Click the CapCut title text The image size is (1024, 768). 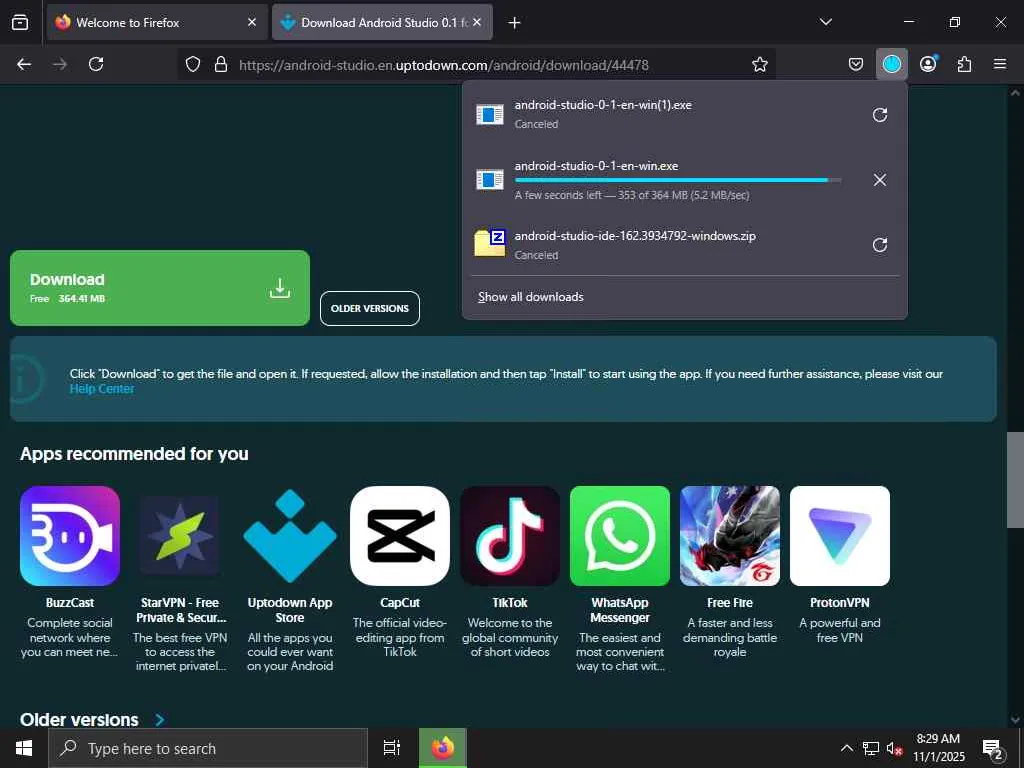click(x=400, y=603)
